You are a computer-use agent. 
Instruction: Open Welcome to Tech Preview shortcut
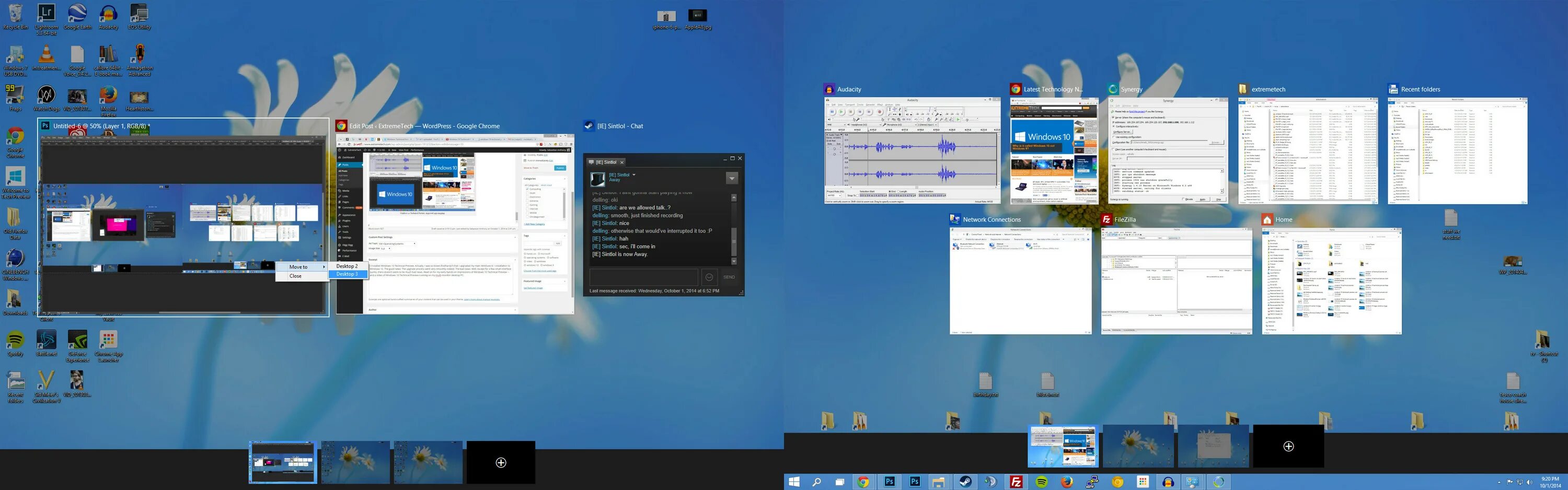point(15,183)
